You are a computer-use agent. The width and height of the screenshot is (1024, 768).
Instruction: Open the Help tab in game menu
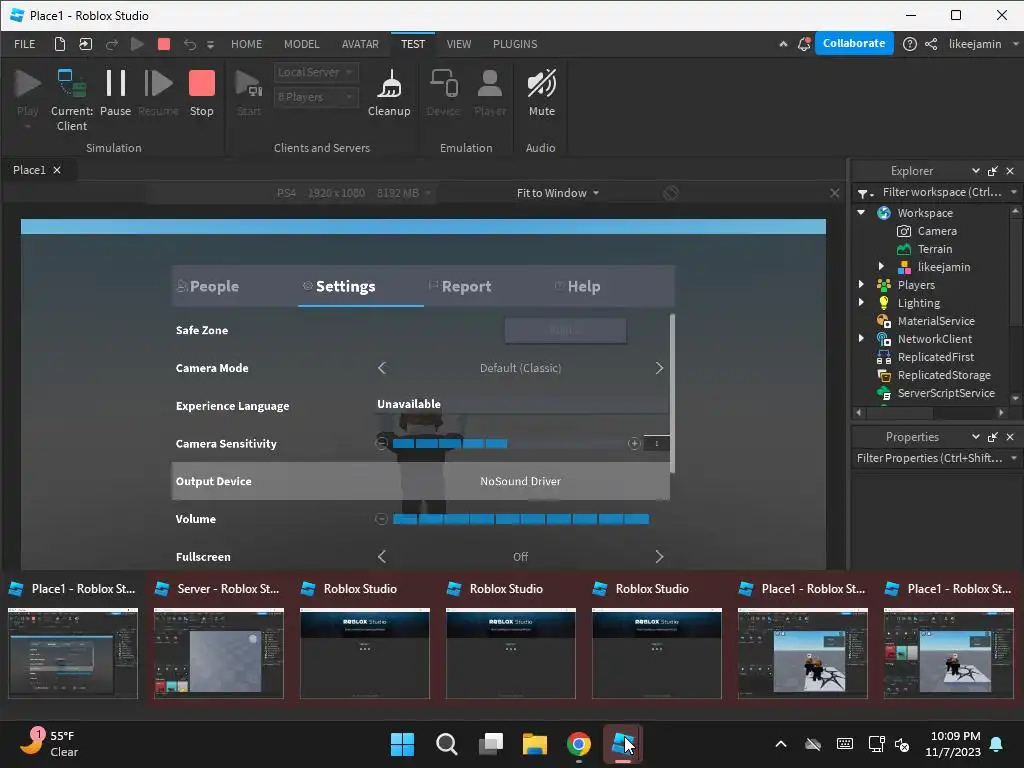pos(577,286)
